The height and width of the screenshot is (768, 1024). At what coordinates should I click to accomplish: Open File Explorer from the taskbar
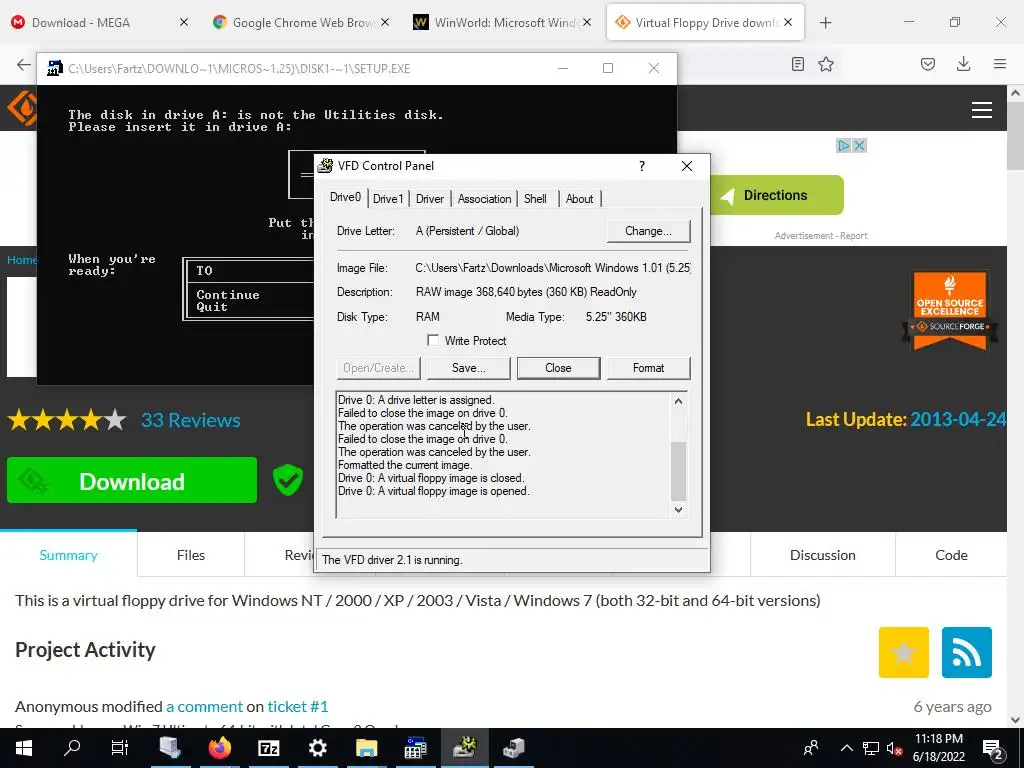[x=366, y=748]
